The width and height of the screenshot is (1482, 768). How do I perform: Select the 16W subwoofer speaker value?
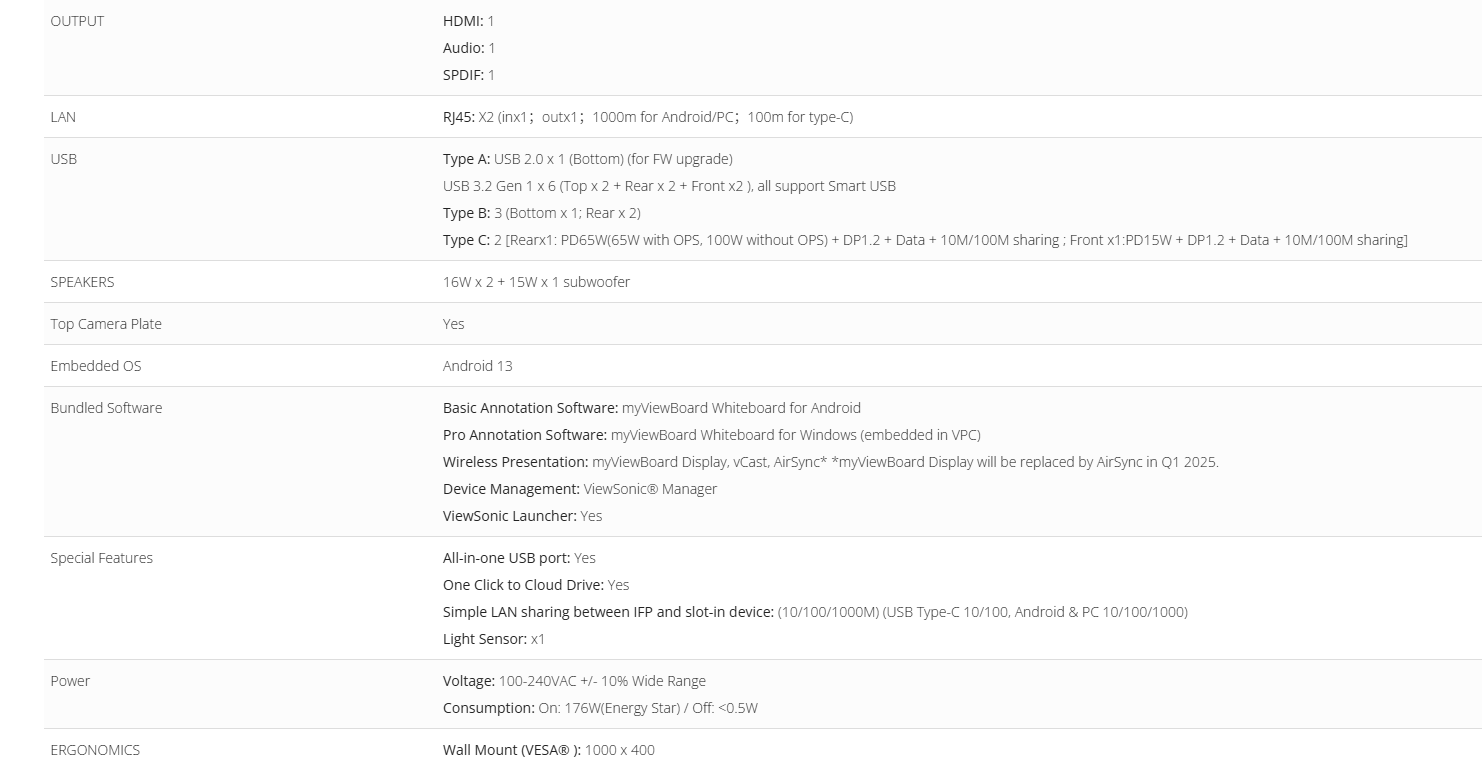tap(536, 282)
